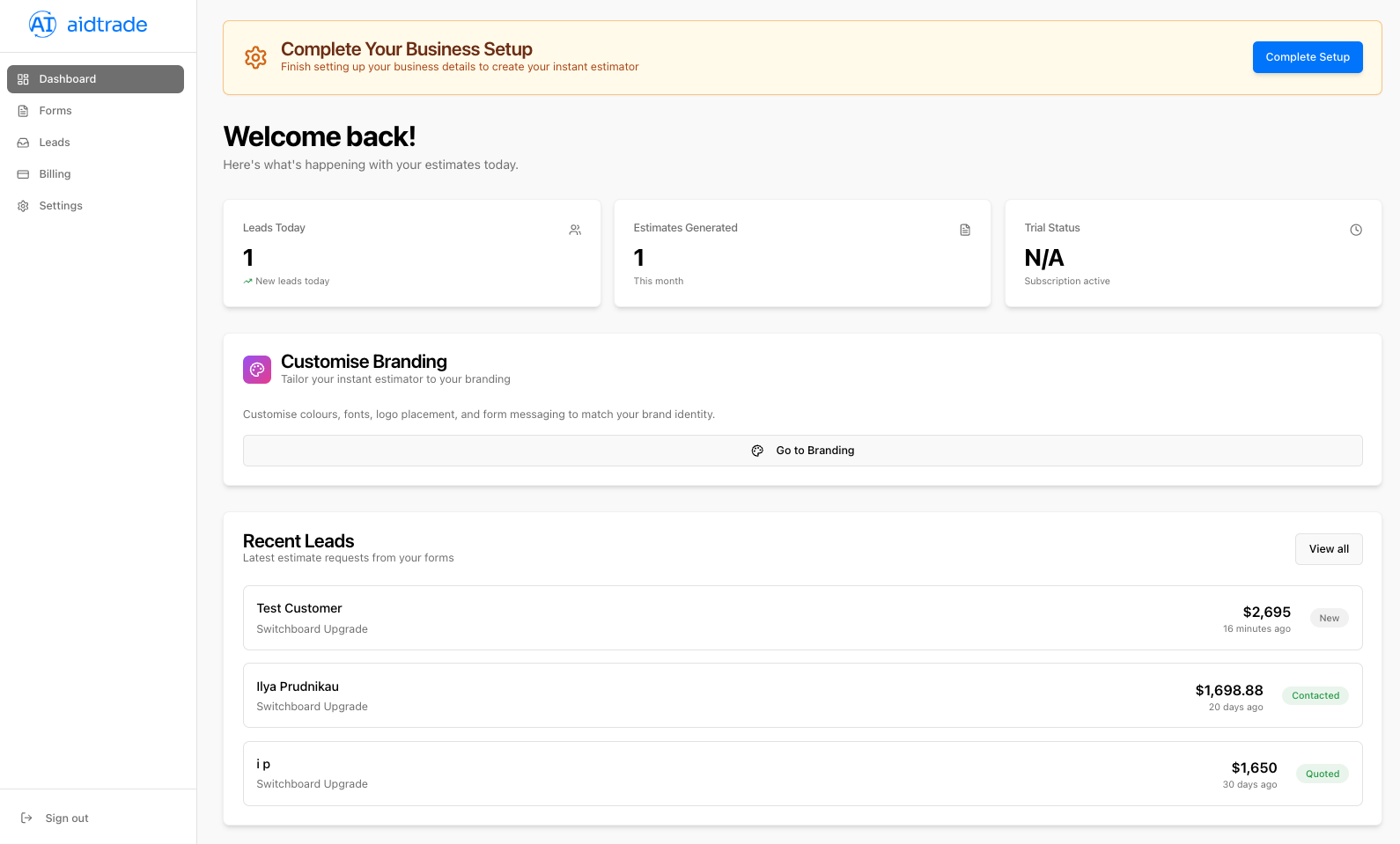
Task: Open the Leads section
Action: (x=55, y=143)
